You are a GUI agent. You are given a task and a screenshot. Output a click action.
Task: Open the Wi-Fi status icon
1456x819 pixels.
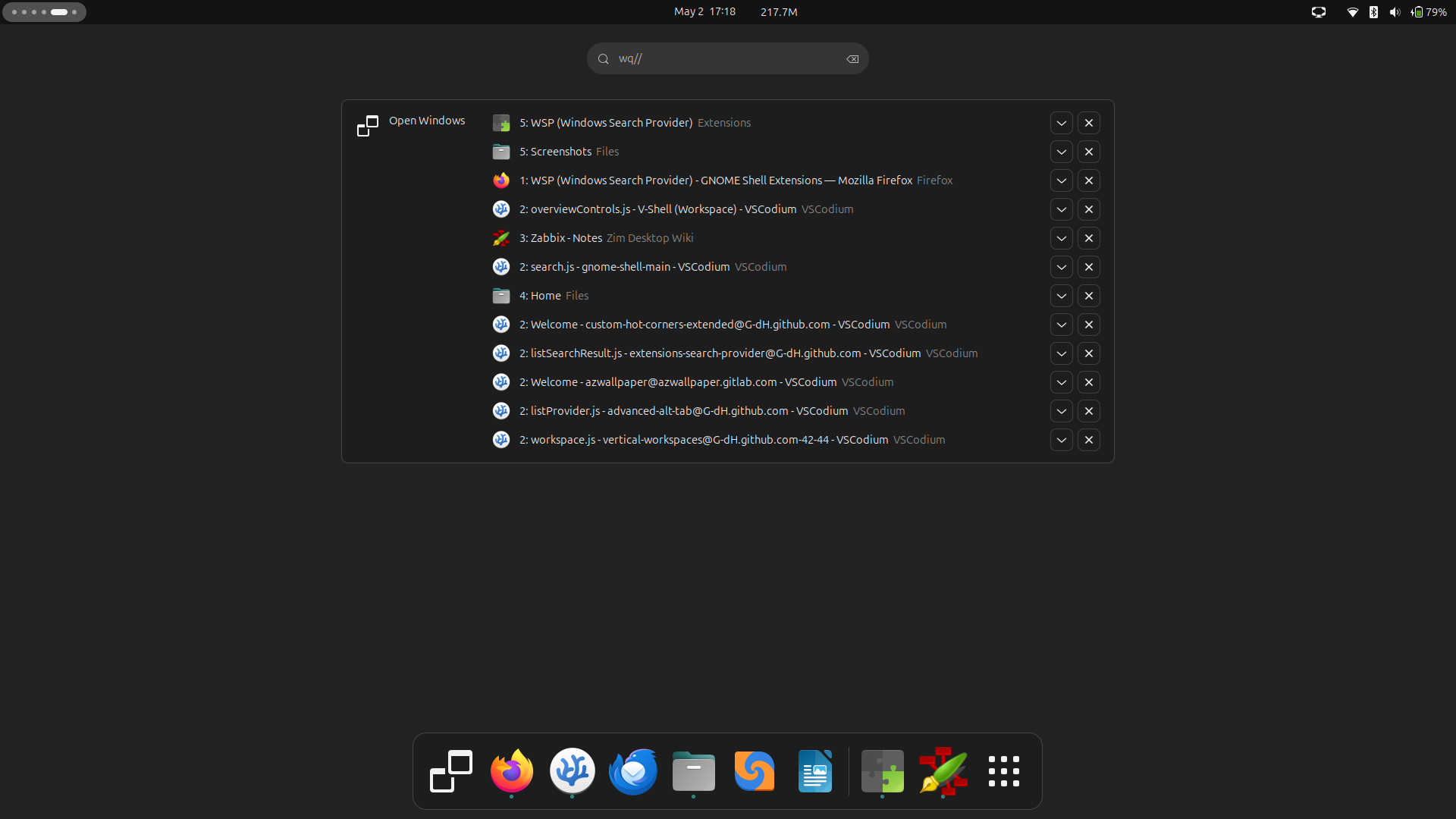coord(1352,12)
